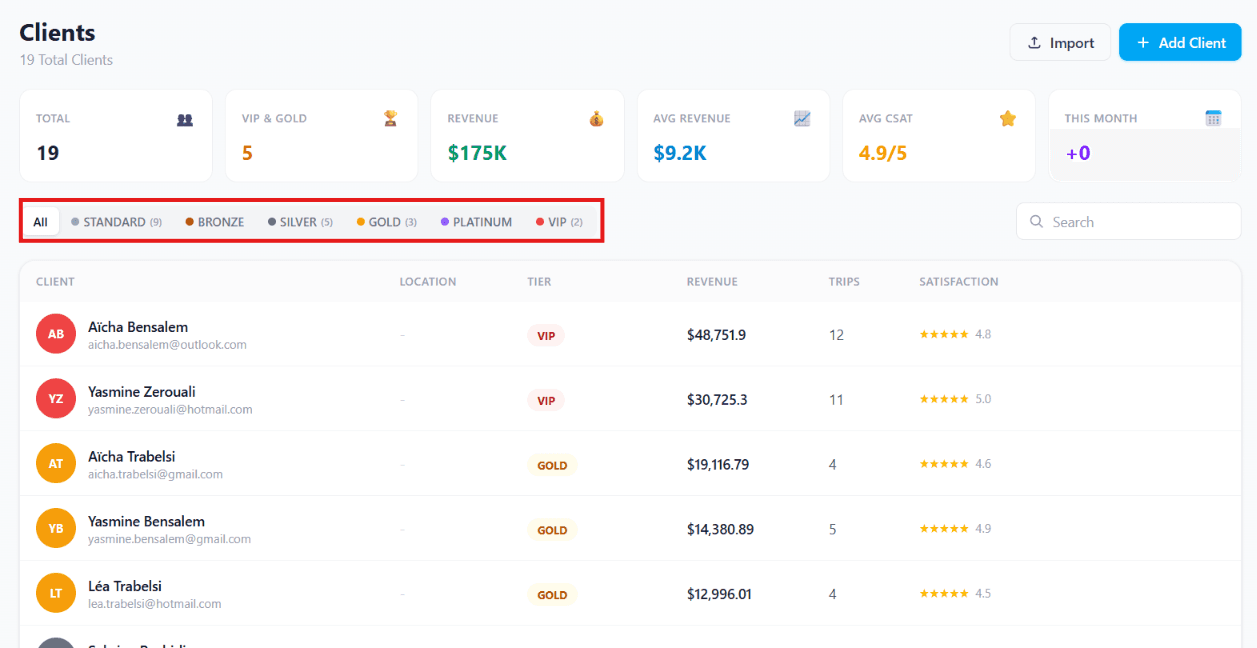Click the LT avatar for Léa Trabelsi
The height and width of the screenshot is (648, 1257).
56,594
